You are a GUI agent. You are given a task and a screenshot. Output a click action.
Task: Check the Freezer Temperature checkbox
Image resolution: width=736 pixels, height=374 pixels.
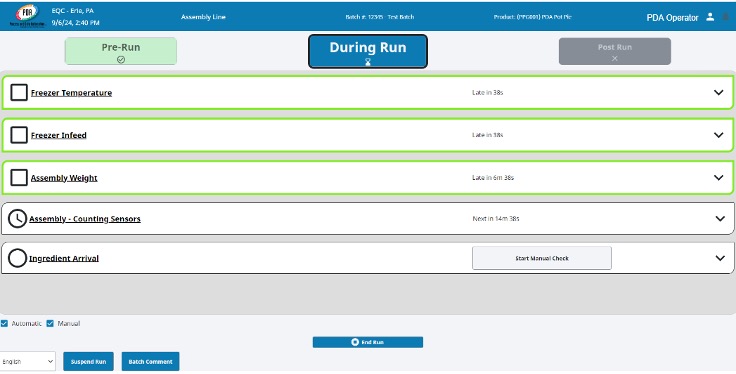pos(19,92)
